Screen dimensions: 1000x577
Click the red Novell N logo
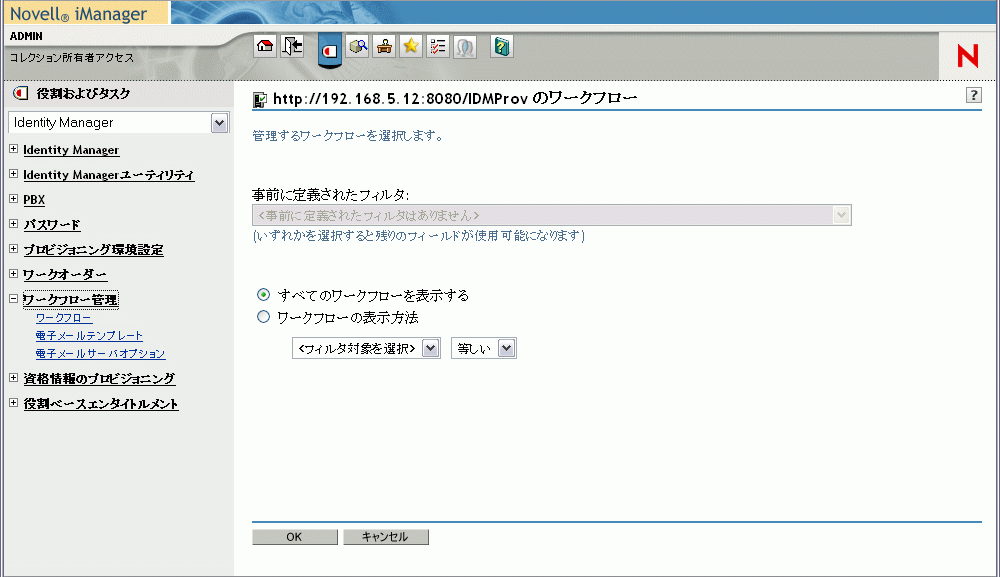(x=967, y=56)
